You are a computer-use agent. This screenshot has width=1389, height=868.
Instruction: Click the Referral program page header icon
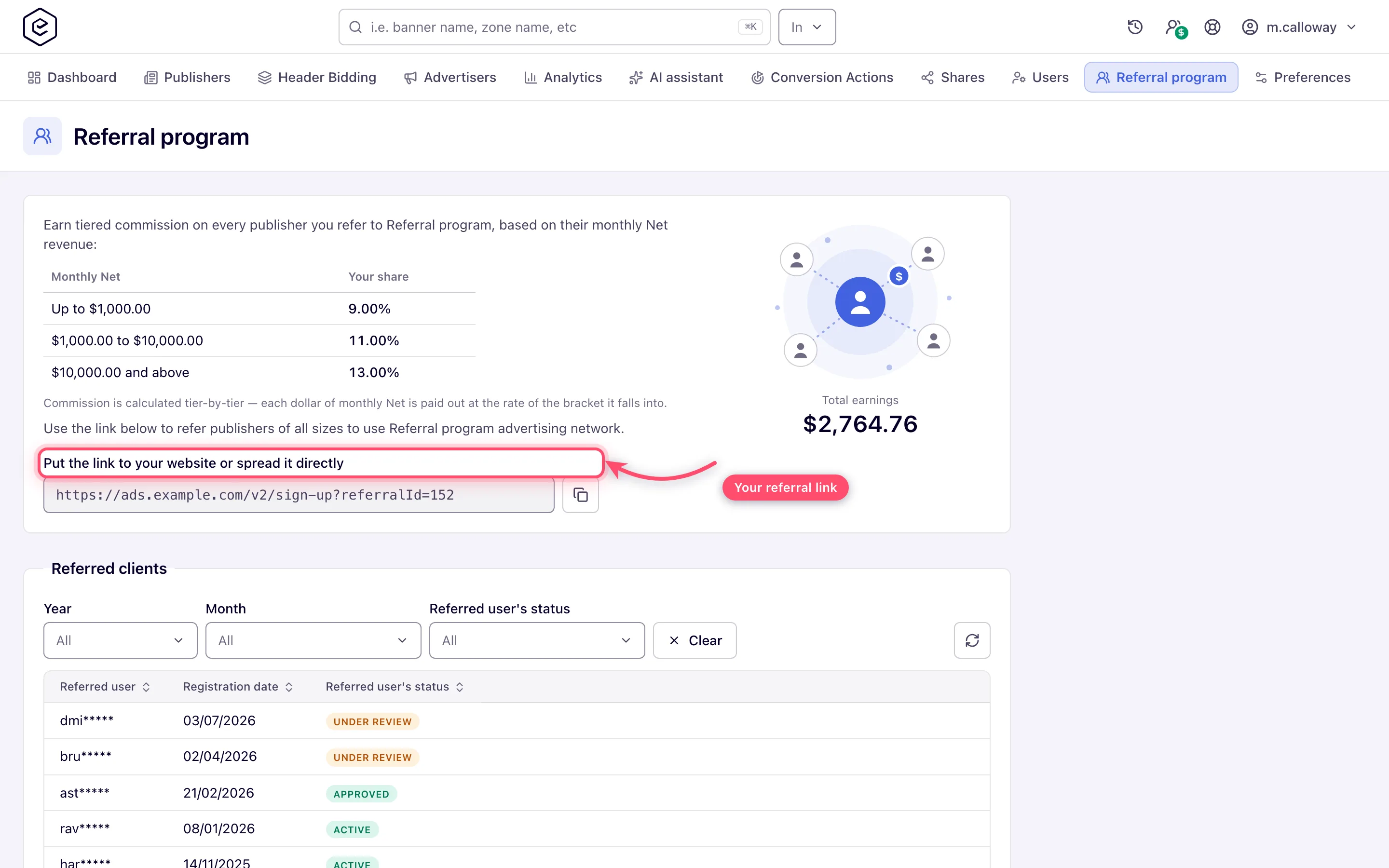[x=42, y=136]
